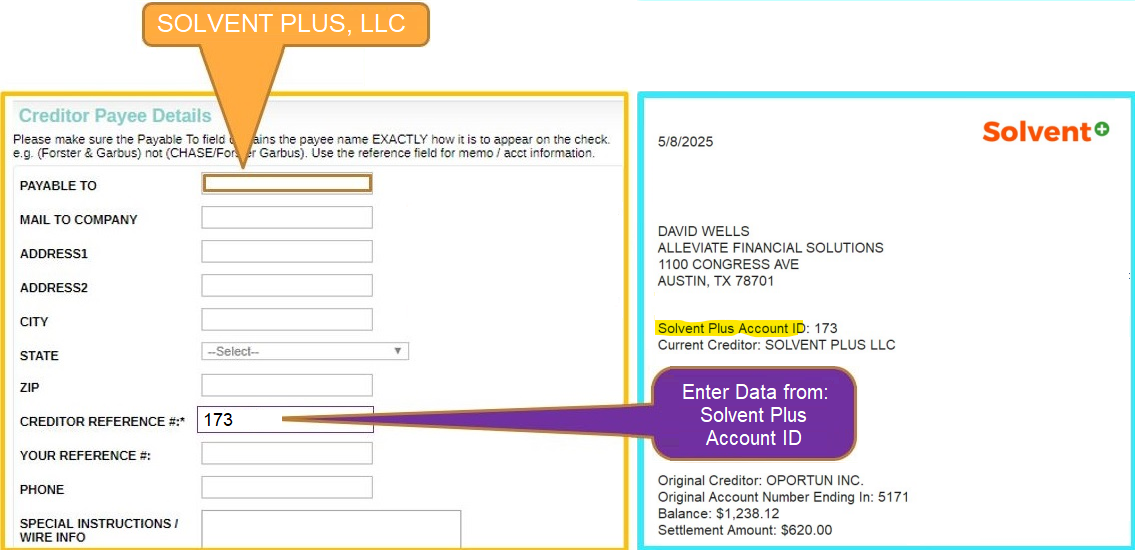Click the Settlement Amount: $620.00 line
This screenshot has height=550, width=1135.
(745, 530)
